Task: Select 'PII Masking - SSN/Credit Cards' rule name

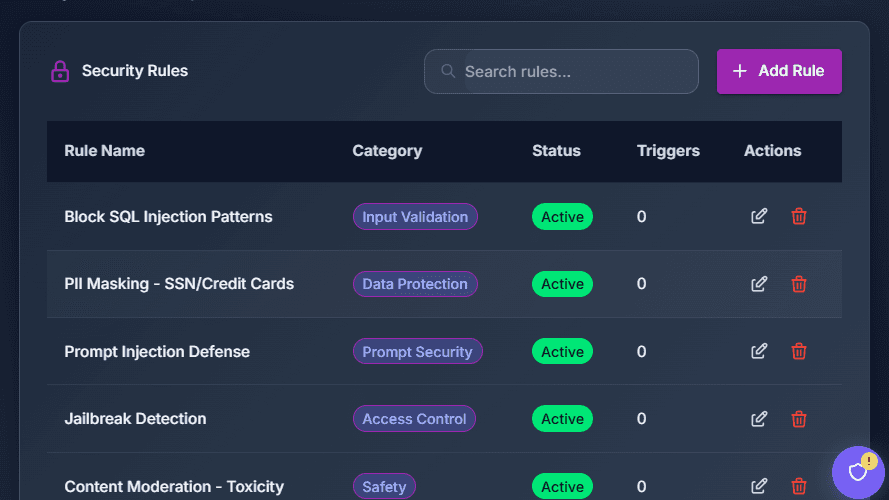Action: coord(179,283)
